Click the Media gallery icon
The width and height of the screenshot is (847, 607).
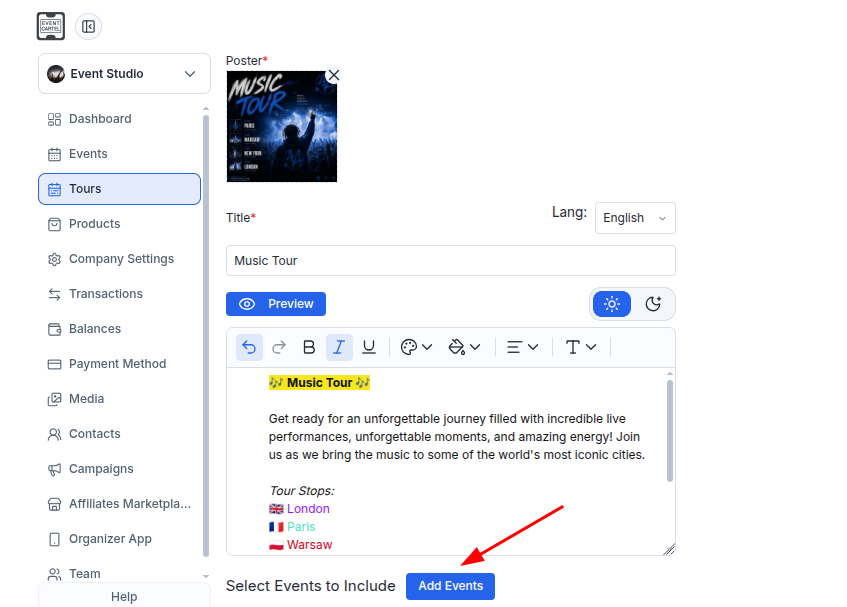(x=55, y=399)
